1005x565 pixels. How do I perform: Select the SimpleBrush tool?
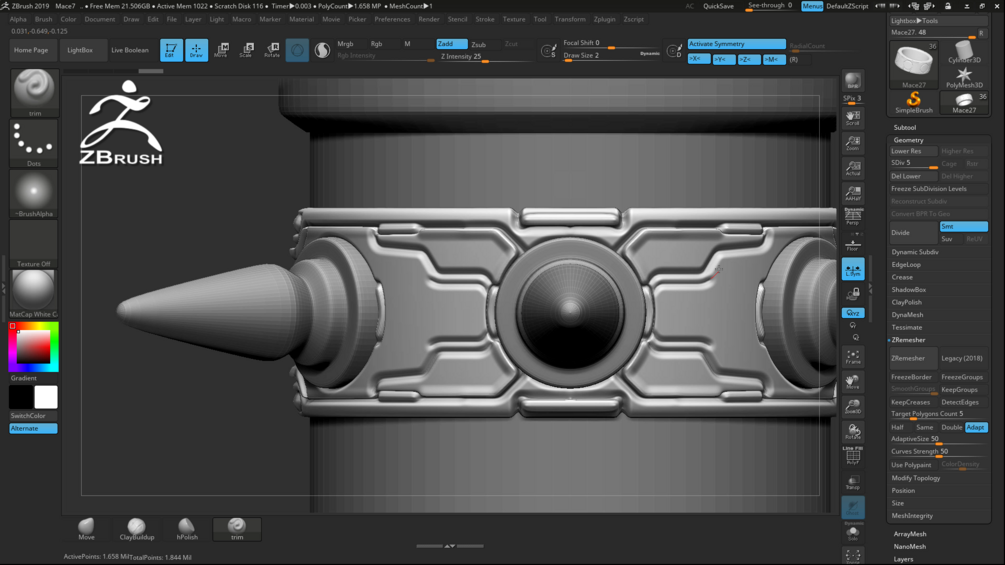[x=913, y=102]
